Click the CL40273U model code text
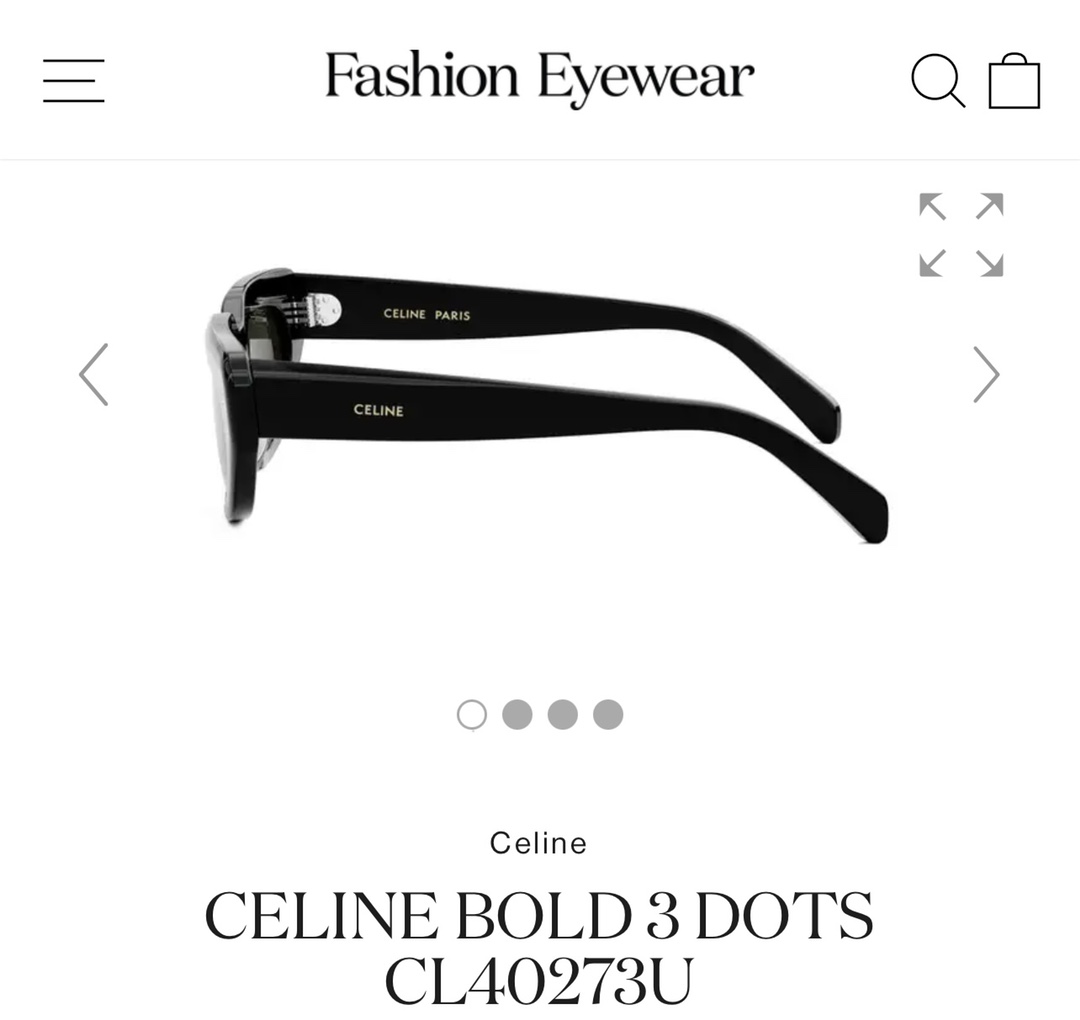Image resolution: width=1080 pixels, height=1020 pixels. 539,981
